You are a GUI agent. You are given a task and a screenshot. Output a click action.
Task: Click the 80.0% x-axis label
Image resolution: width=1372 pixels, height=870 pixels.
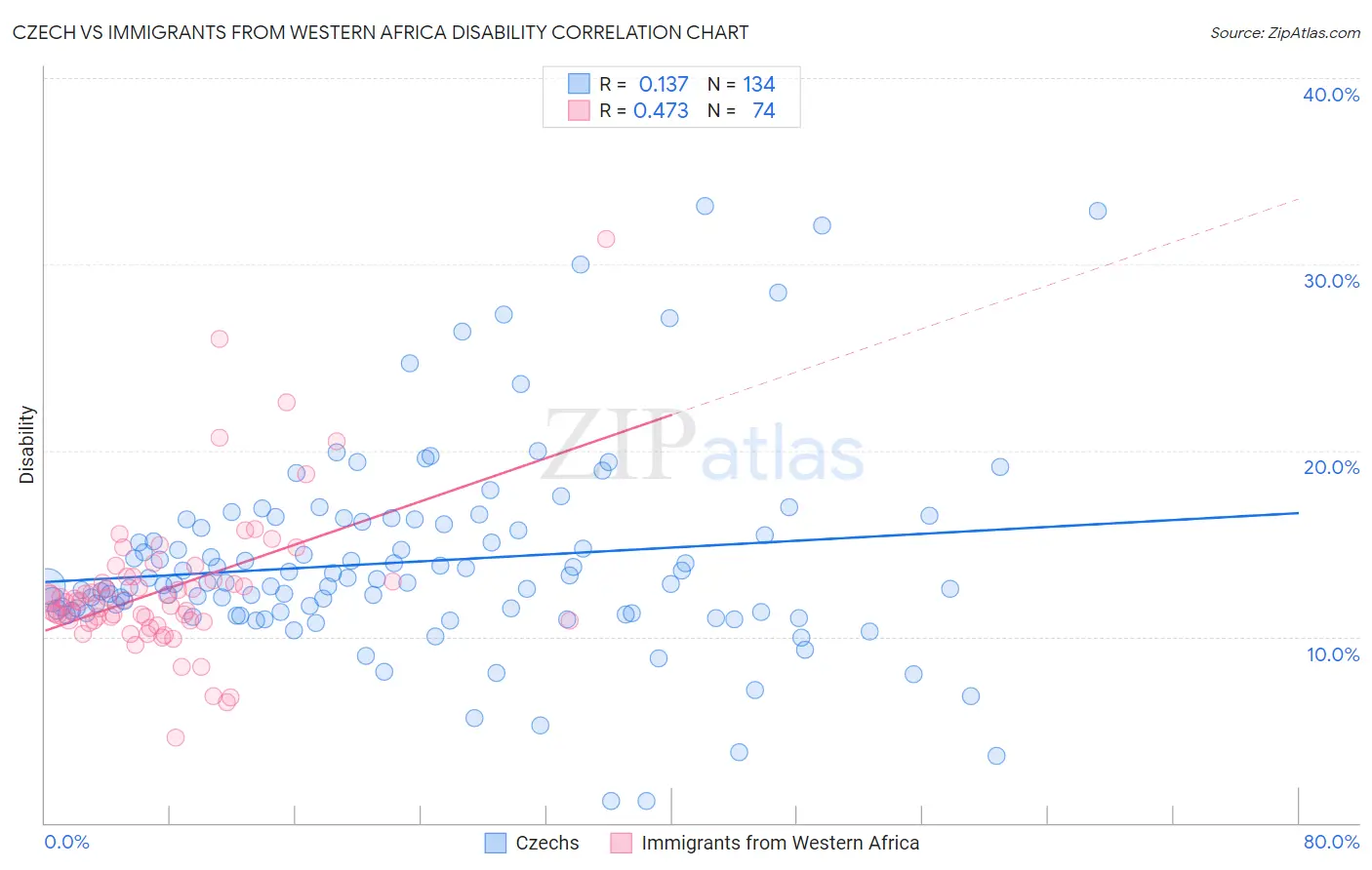[x=1331, y=842]
